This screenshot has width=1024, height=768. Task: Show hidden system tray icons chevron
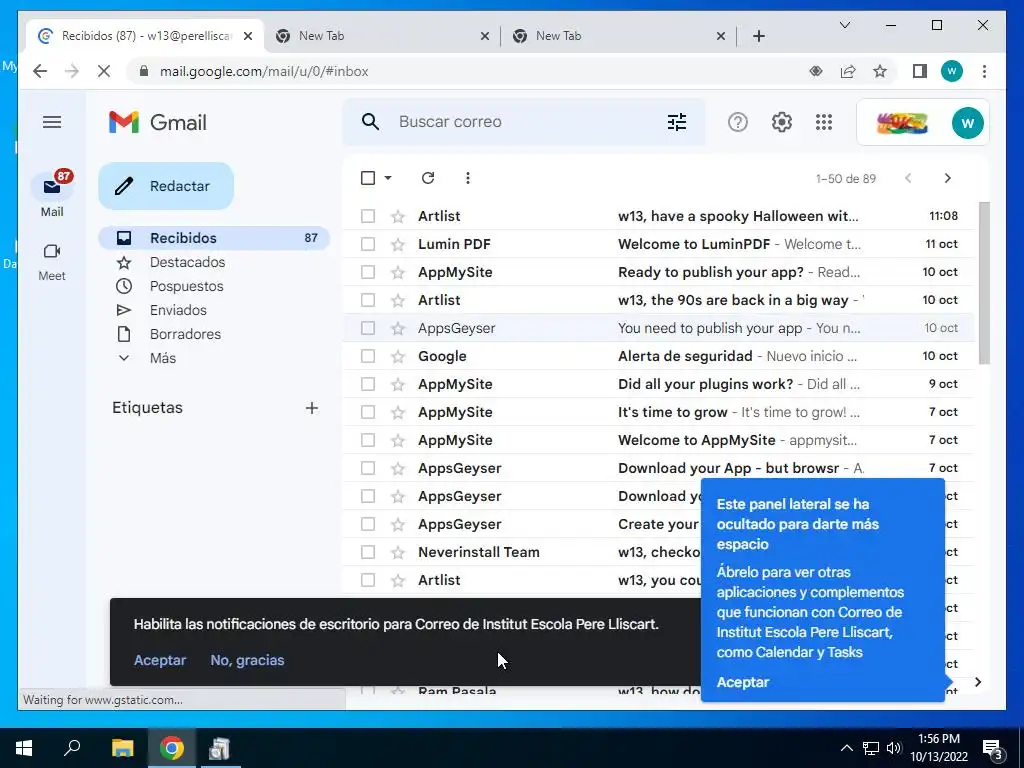(x=846, y=748)
